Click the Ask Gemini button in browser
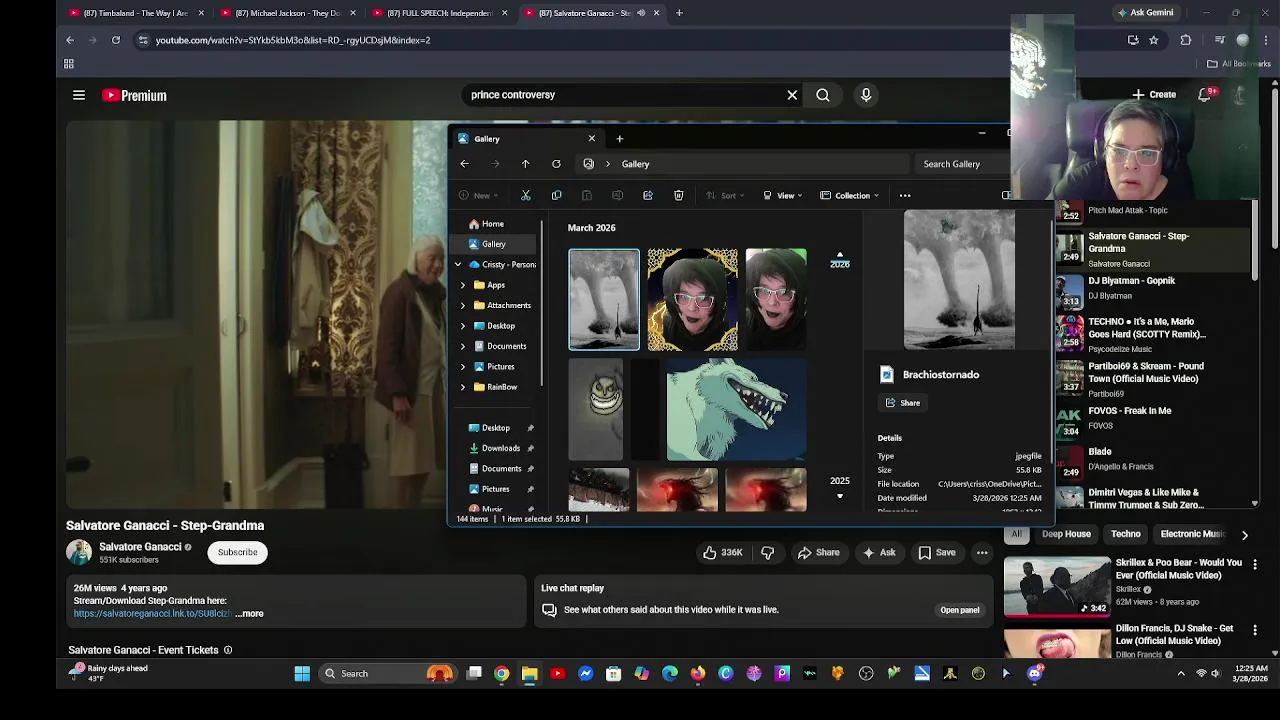This screenshot has height=720, width=1280. pyautogui.click(x=1145, y=13)
